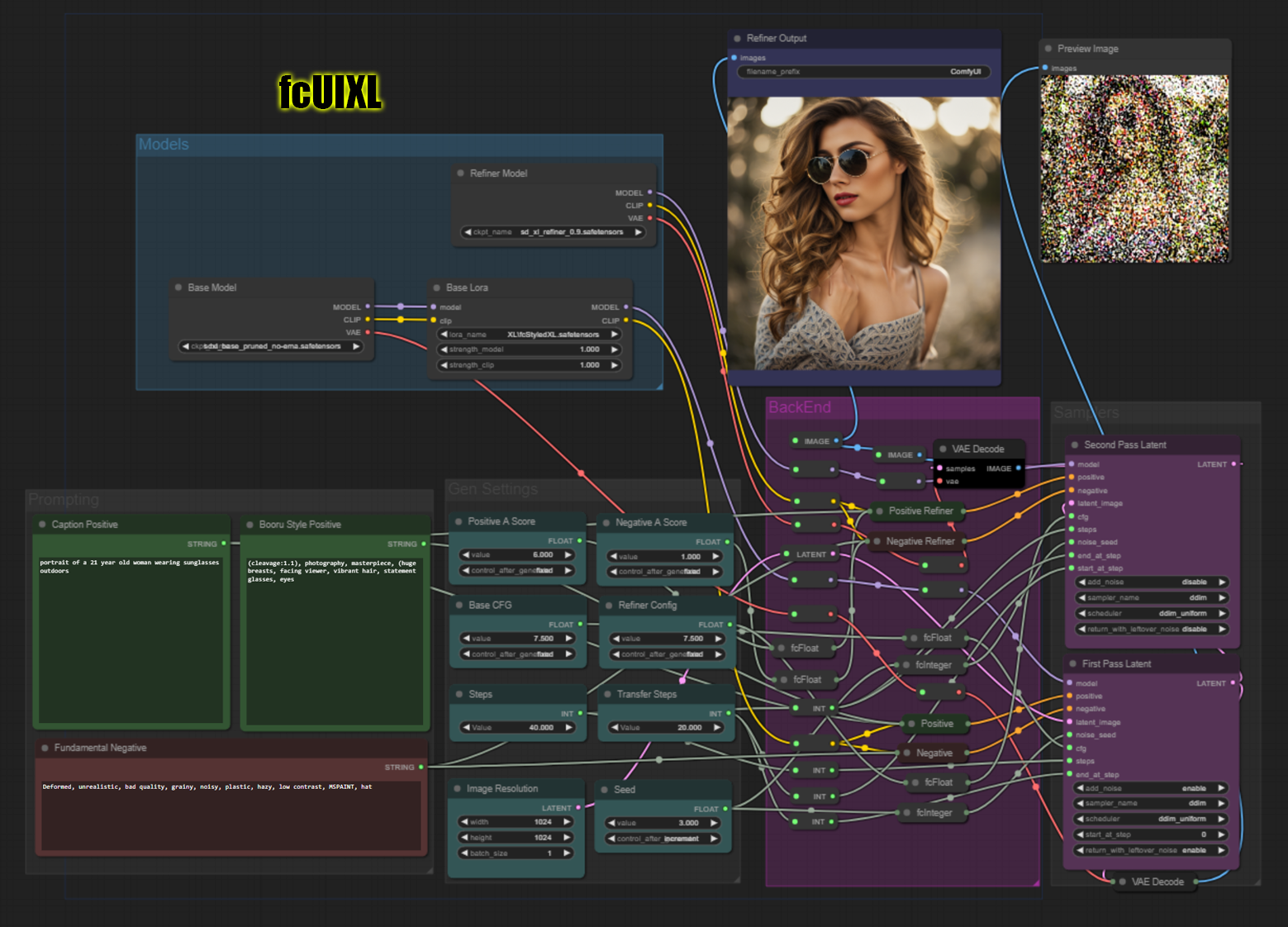Click the Positive A Score value field
Screen dimensions: 1288x927
point(517,555)
